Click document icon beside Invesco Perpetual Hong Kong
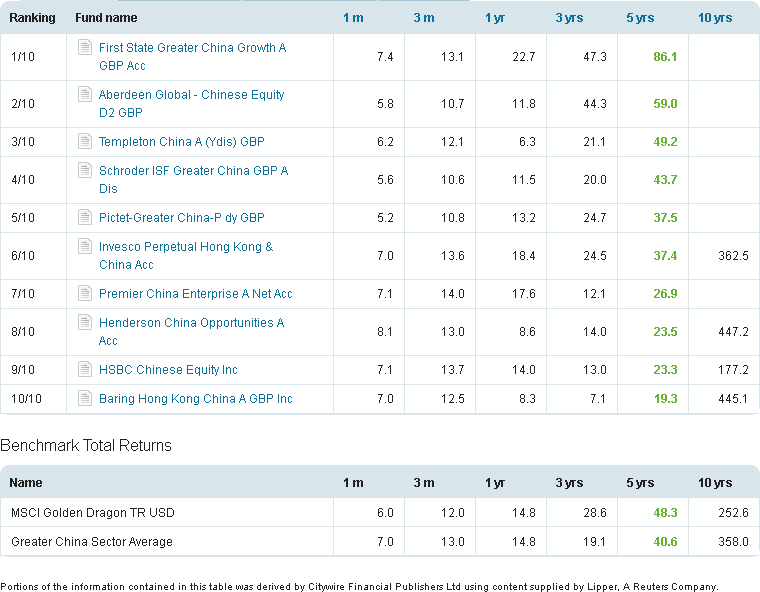Viewport: 760px width, 592px height. point(85,246)
